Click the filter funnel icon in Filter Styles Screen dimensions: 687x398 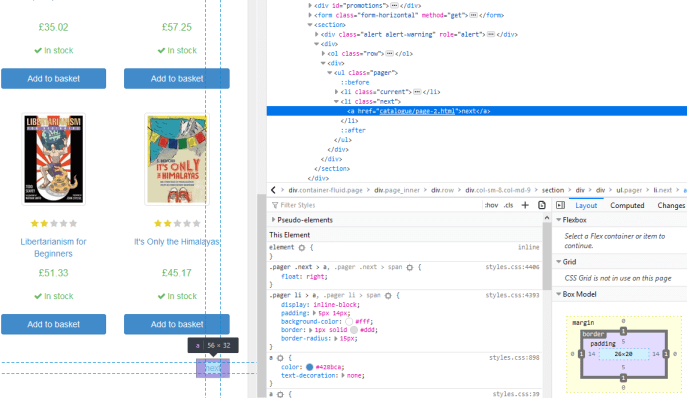[275, 205]
